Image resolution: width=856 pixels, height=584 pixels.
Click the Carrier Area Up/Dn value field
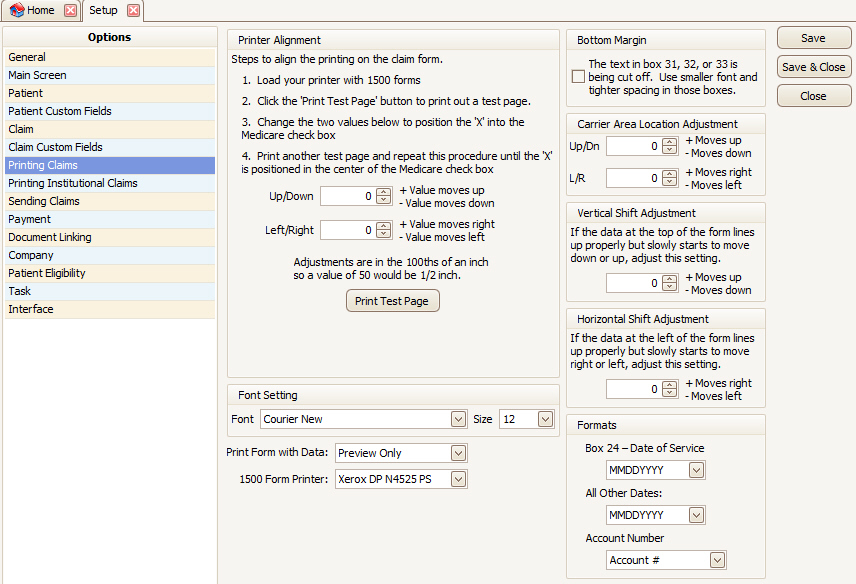pyautogui.click(x=634, y=146)
